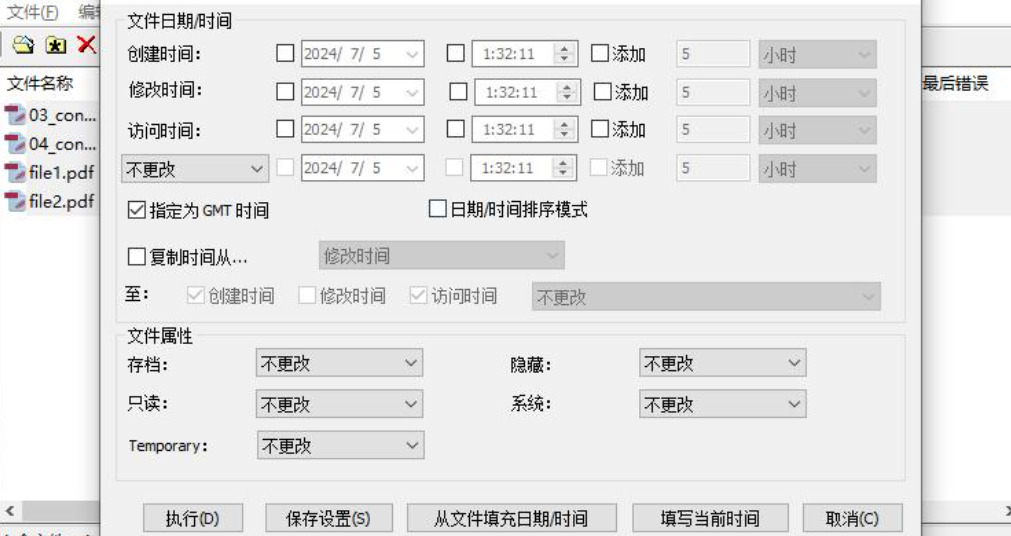Tick the 添加 checkbox in 修改时间 row
Viewport: 1011px width, 536px height.
pyautogui.click(x=602, y=92)
